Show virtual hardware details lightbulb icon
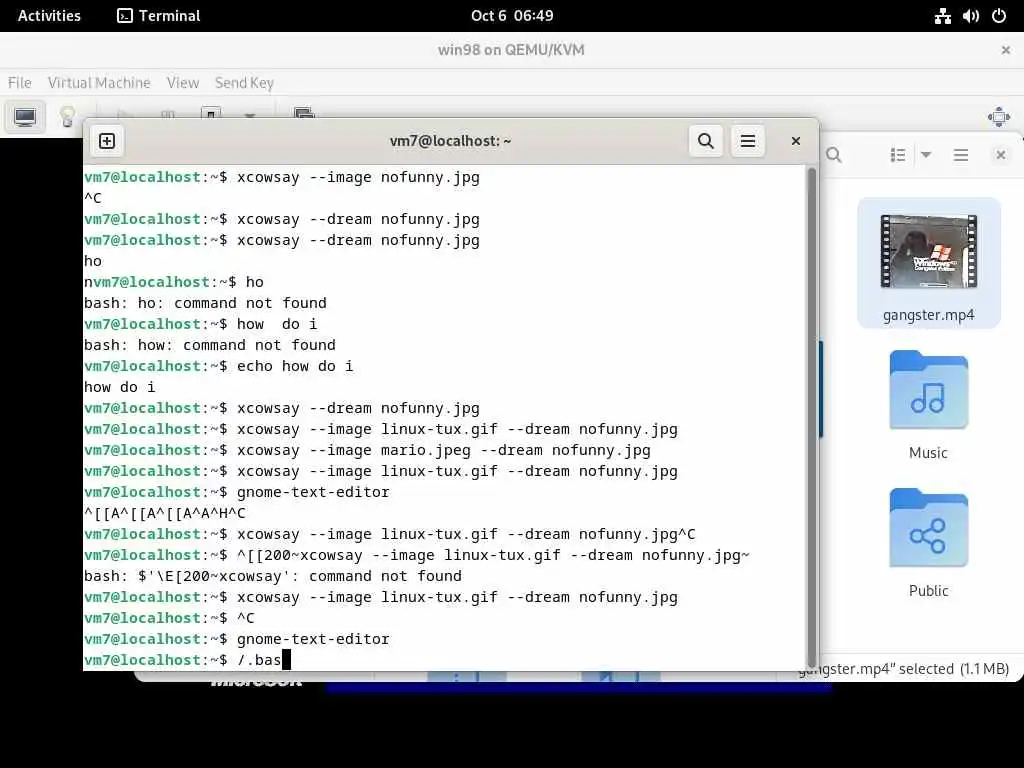The image size is (1024, 768). point(67,117)
